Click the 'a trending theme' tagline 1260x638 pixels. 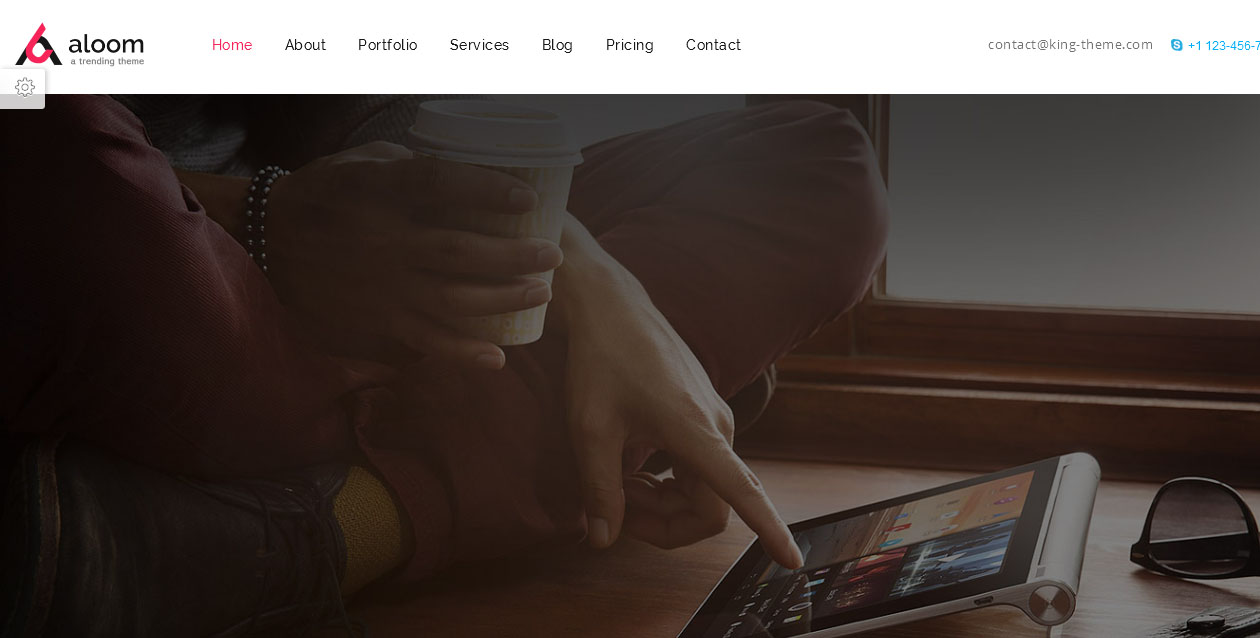[x=107, y=62]
